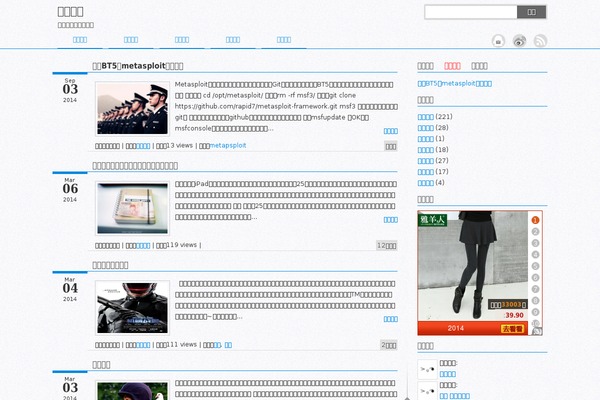Click the "Sep 03 2014" date badge
This screenshot has width=600, height=400.
70,90
